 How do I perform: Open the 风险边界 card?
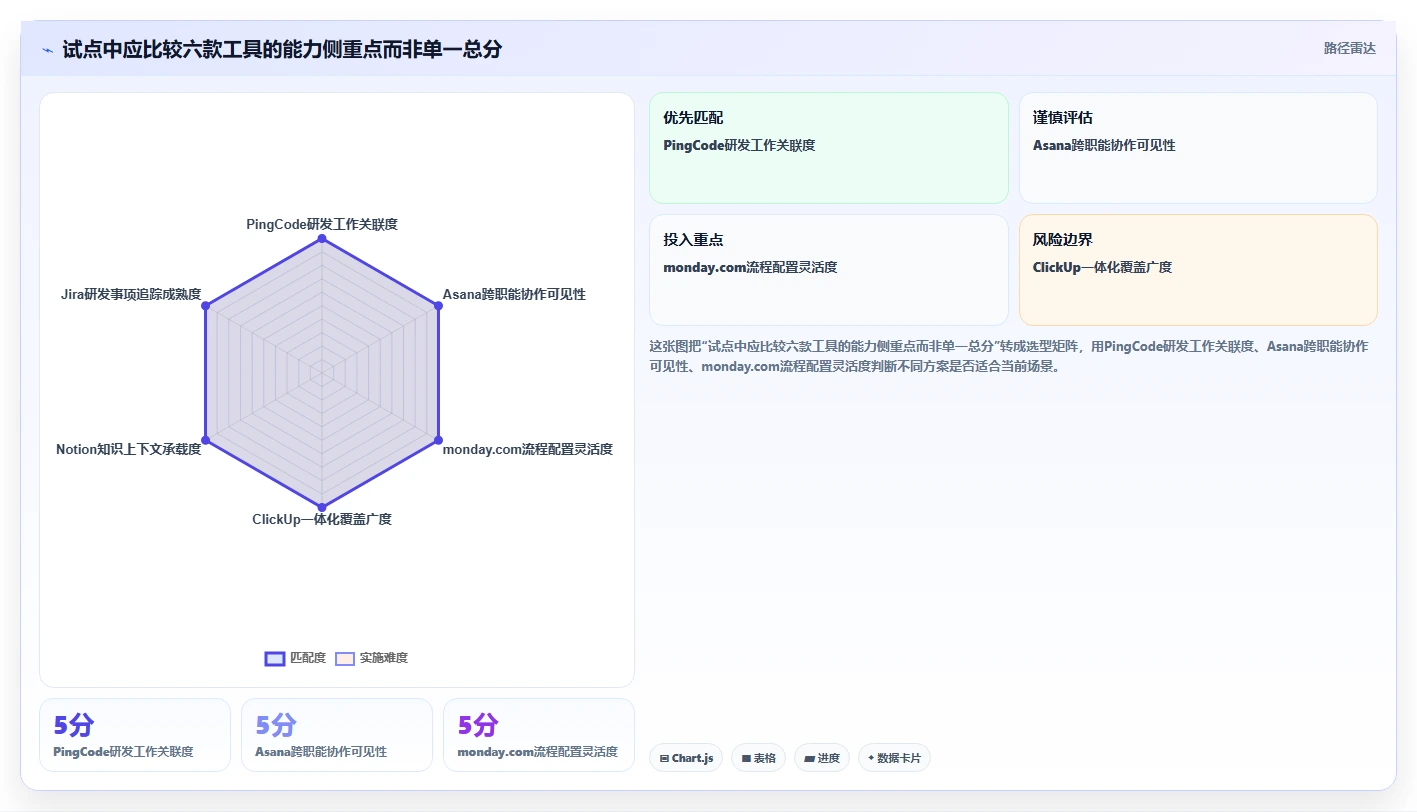(x=1198, y=270)
